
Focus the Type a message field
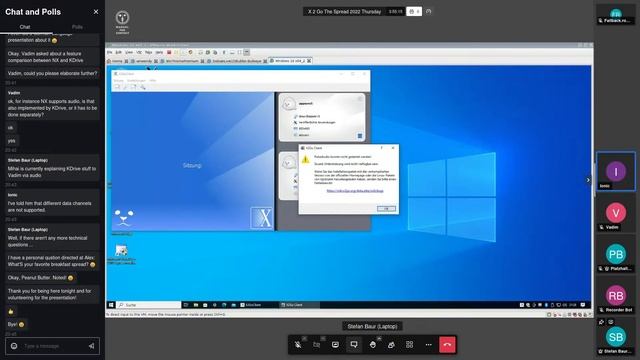(53, 346)
